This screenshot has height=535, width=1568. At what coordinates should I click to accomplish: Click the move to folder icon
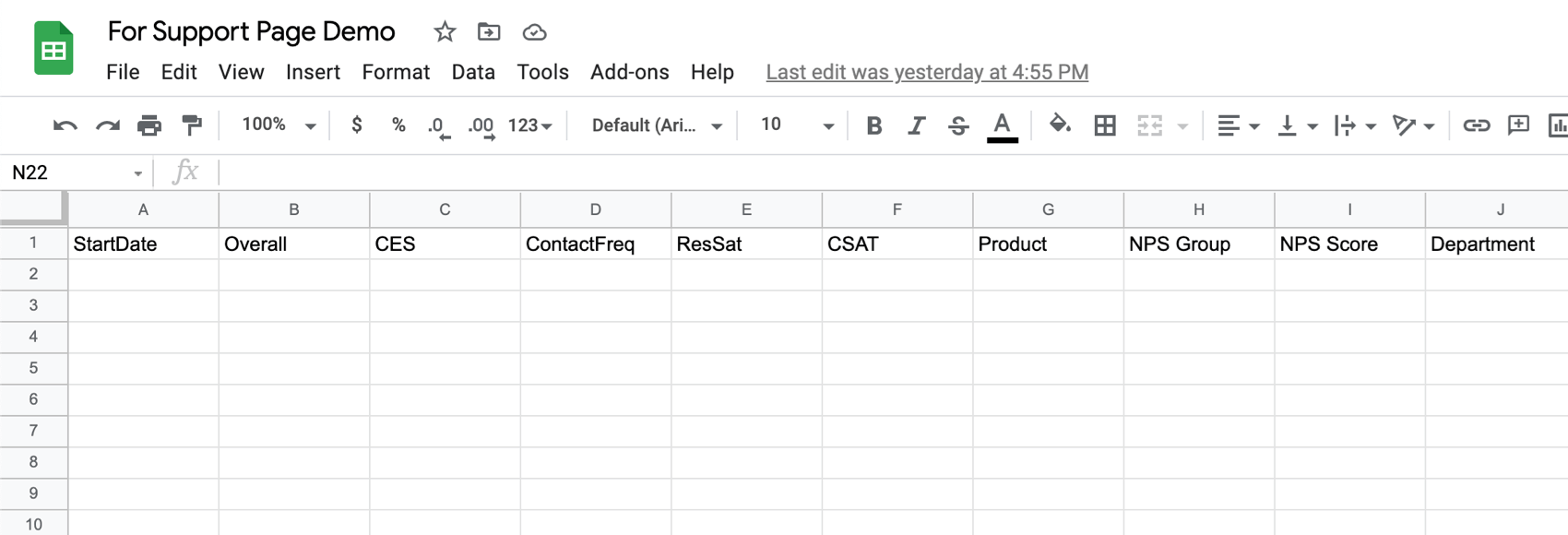pos(489,32)
